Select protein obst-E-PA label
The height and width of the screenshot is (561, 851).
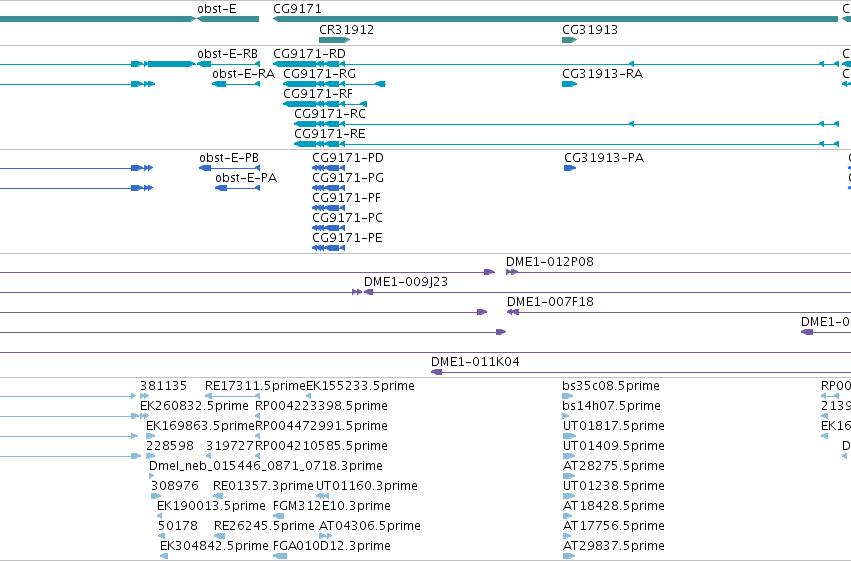coord(246,178)
